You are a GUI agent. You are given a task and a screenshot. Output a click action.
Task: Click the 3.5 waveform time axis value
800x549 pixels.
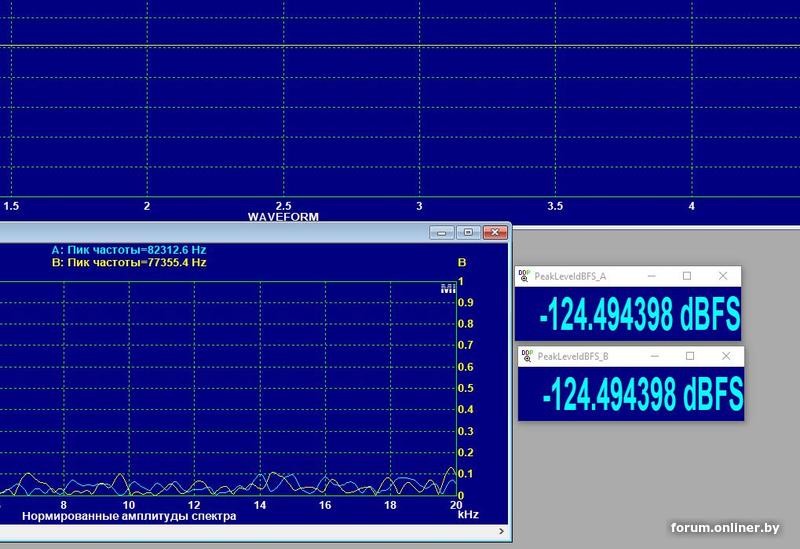click(x=555, y=206)
